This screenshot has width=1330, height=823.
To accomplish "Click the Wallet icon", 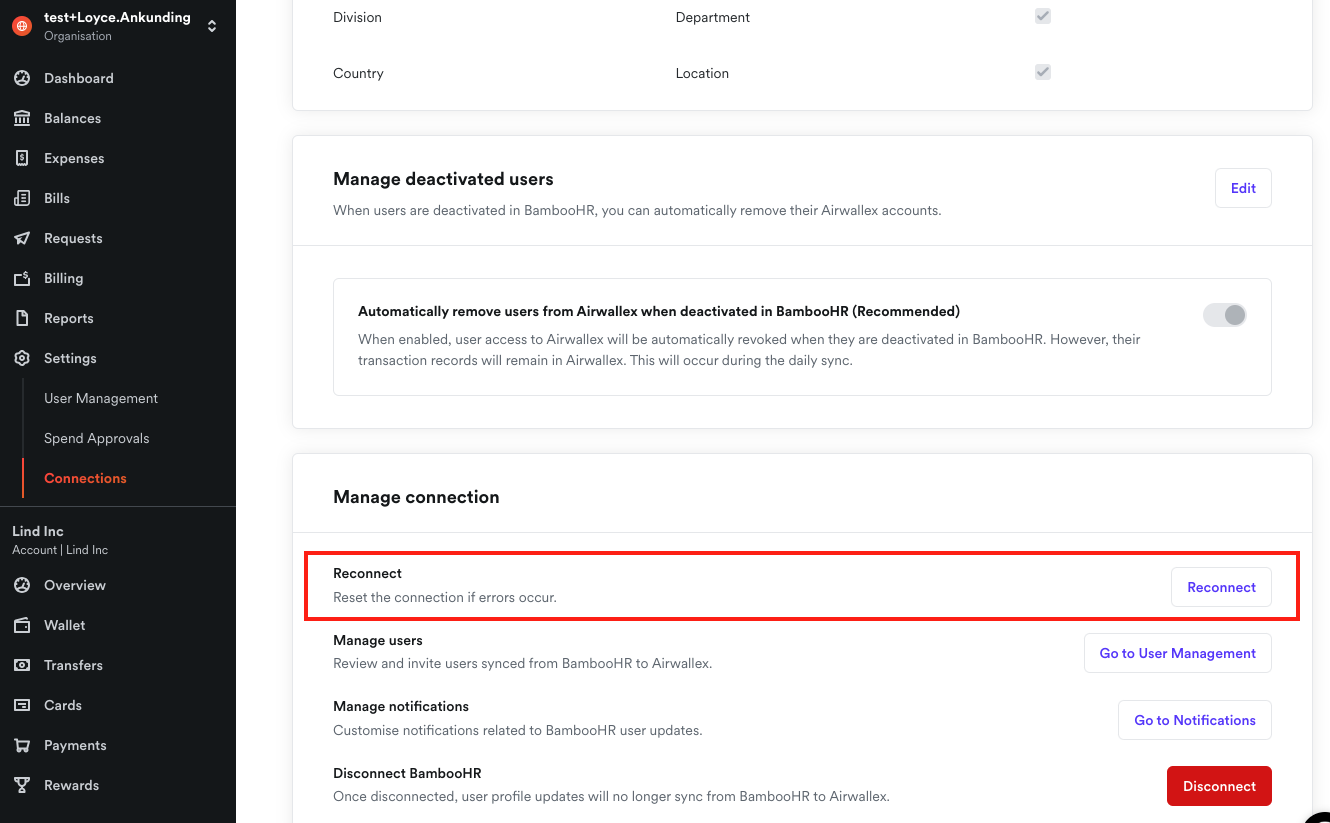I will (22, 625).
